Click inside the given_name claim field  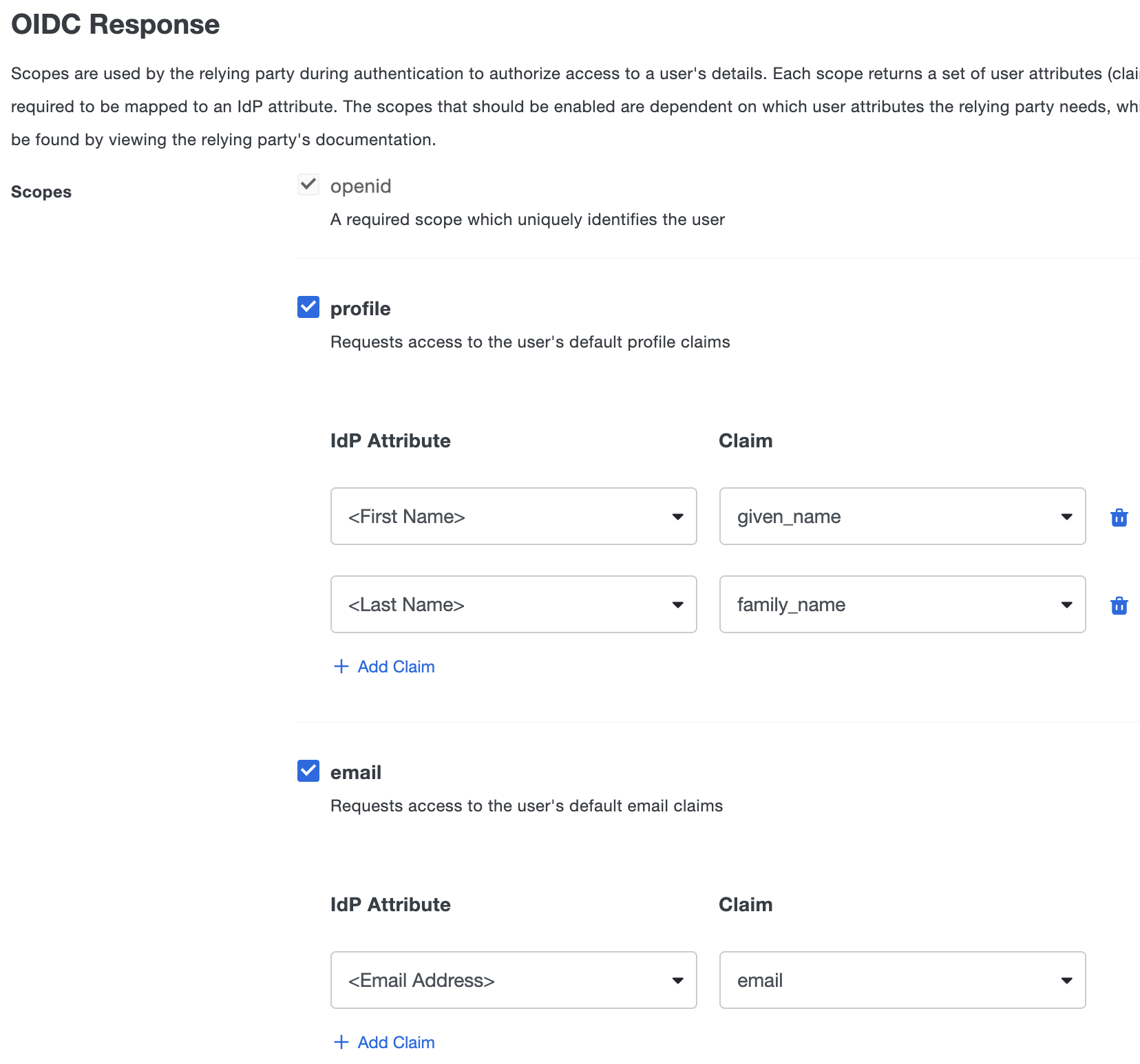point(826,516)
